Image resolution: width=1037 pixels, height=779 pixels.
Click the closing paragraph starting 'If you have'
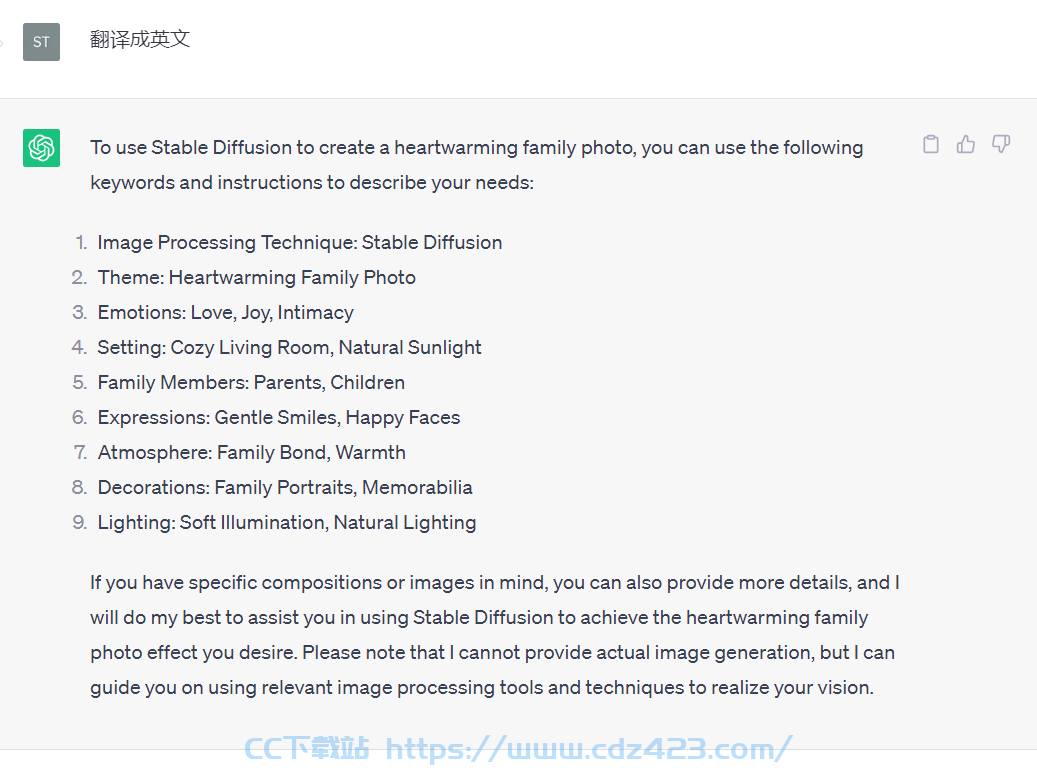495,635
